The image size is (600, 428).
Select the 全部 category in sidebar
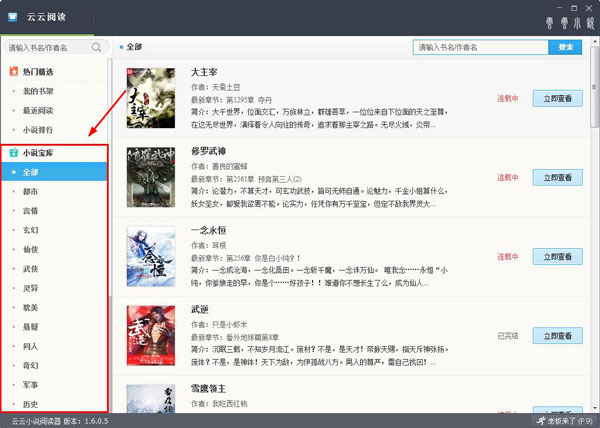pos(54,172)
